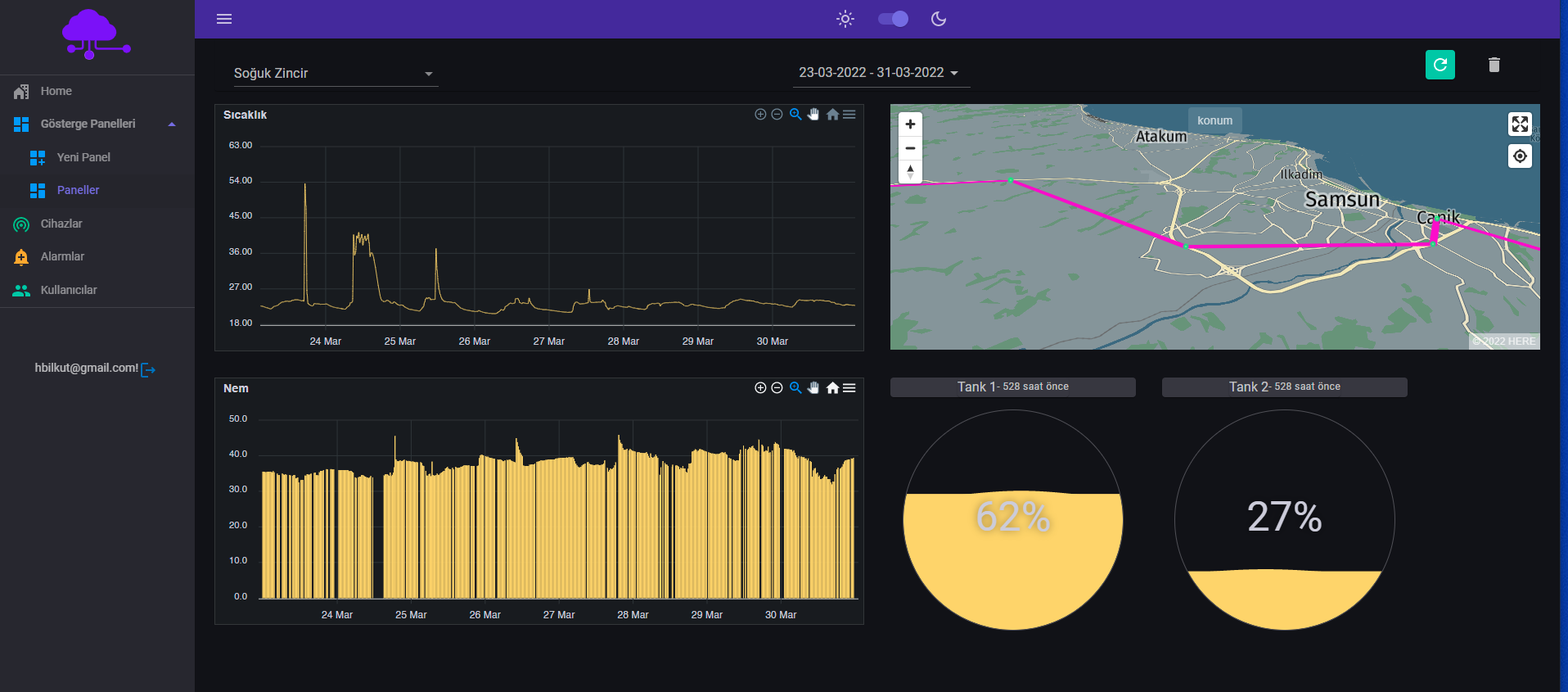Click the Tank 1 62% gauge
This screenshot has height=692, width=1568.
click(1013, 520)
